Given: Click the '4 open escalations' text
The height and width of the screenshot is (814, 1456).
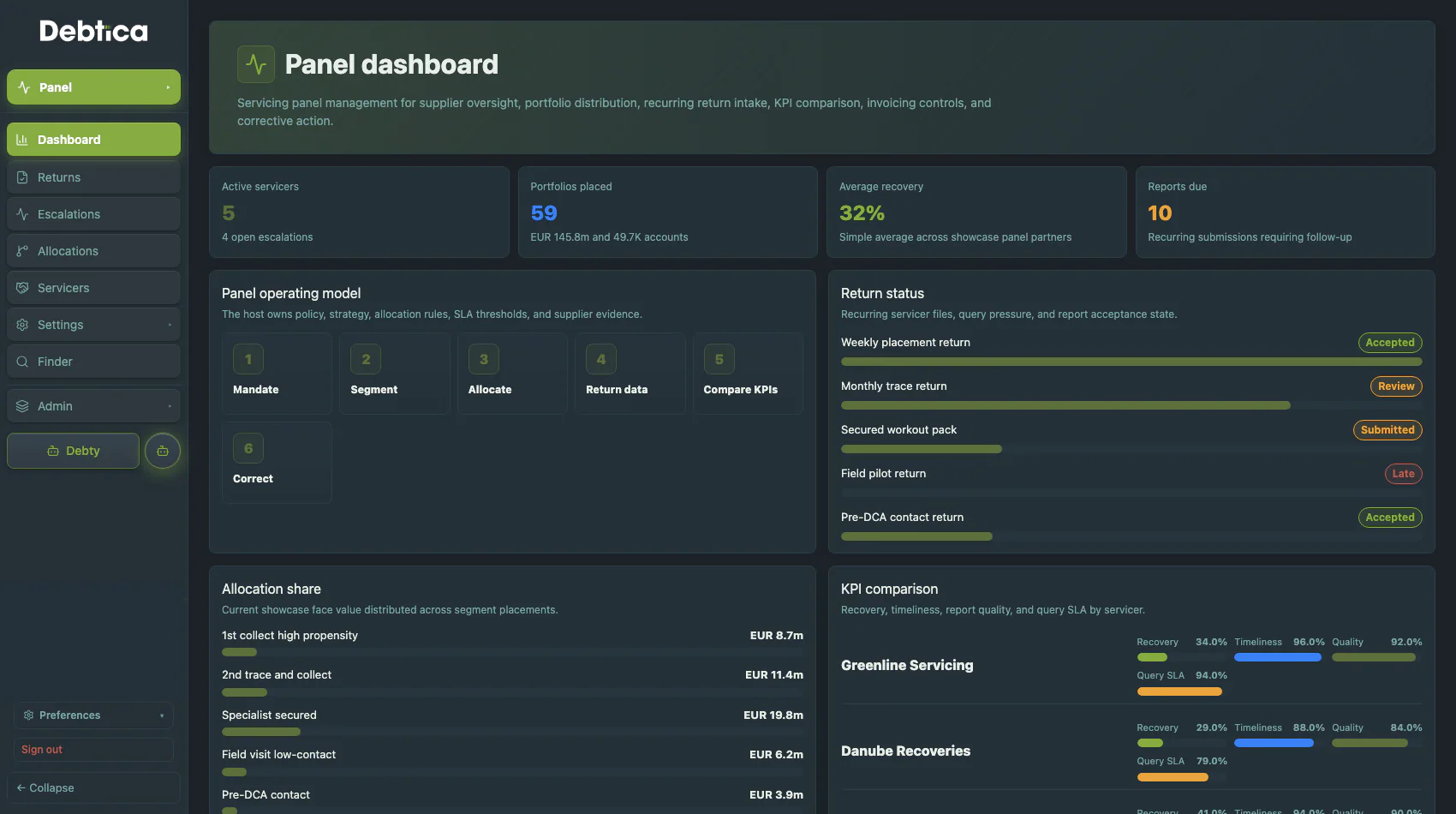Looking at the screenshot, I should tap(267, 237).
